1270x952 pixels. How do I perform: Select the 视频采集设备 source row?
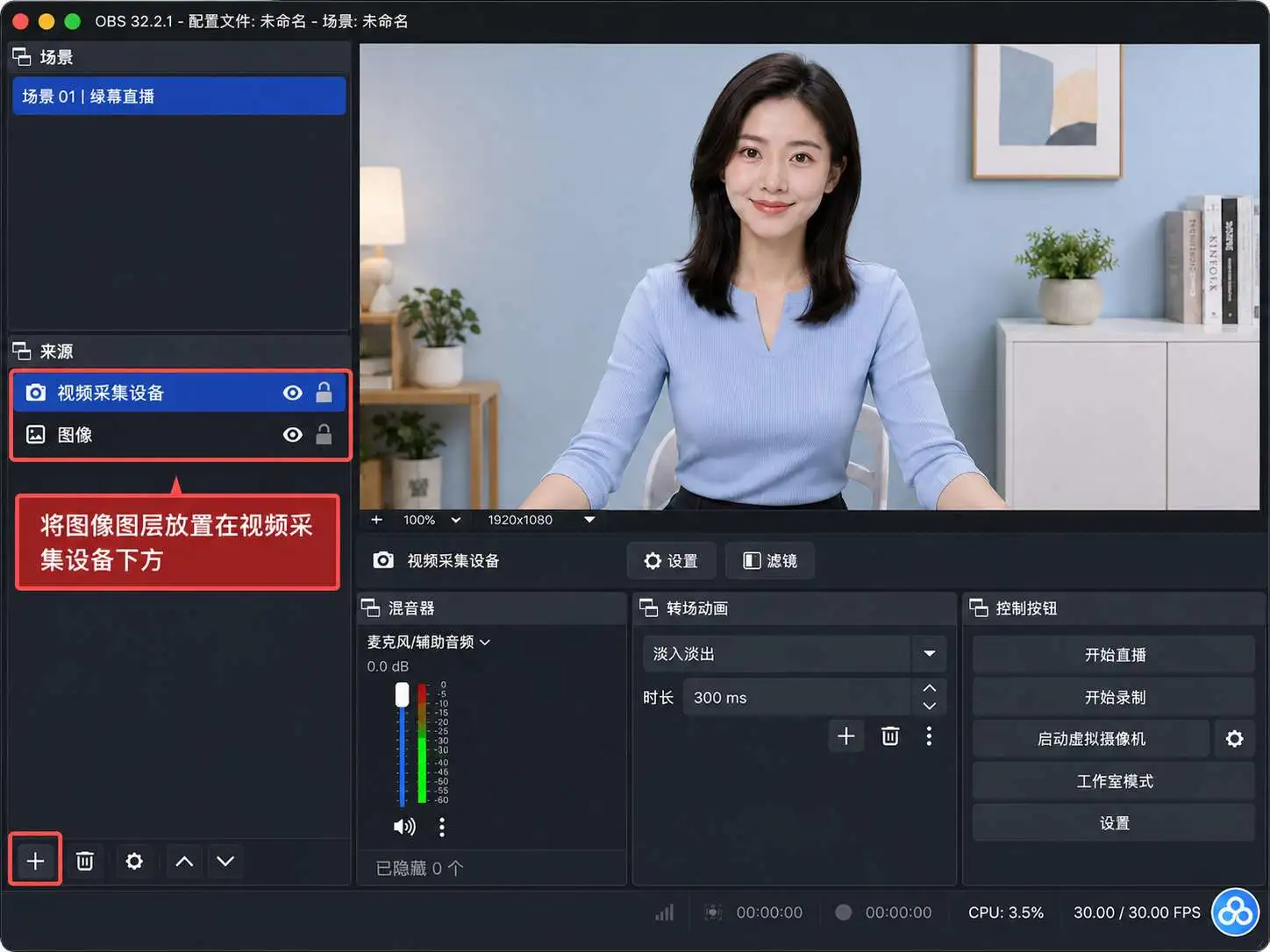[x=179, y=393]
